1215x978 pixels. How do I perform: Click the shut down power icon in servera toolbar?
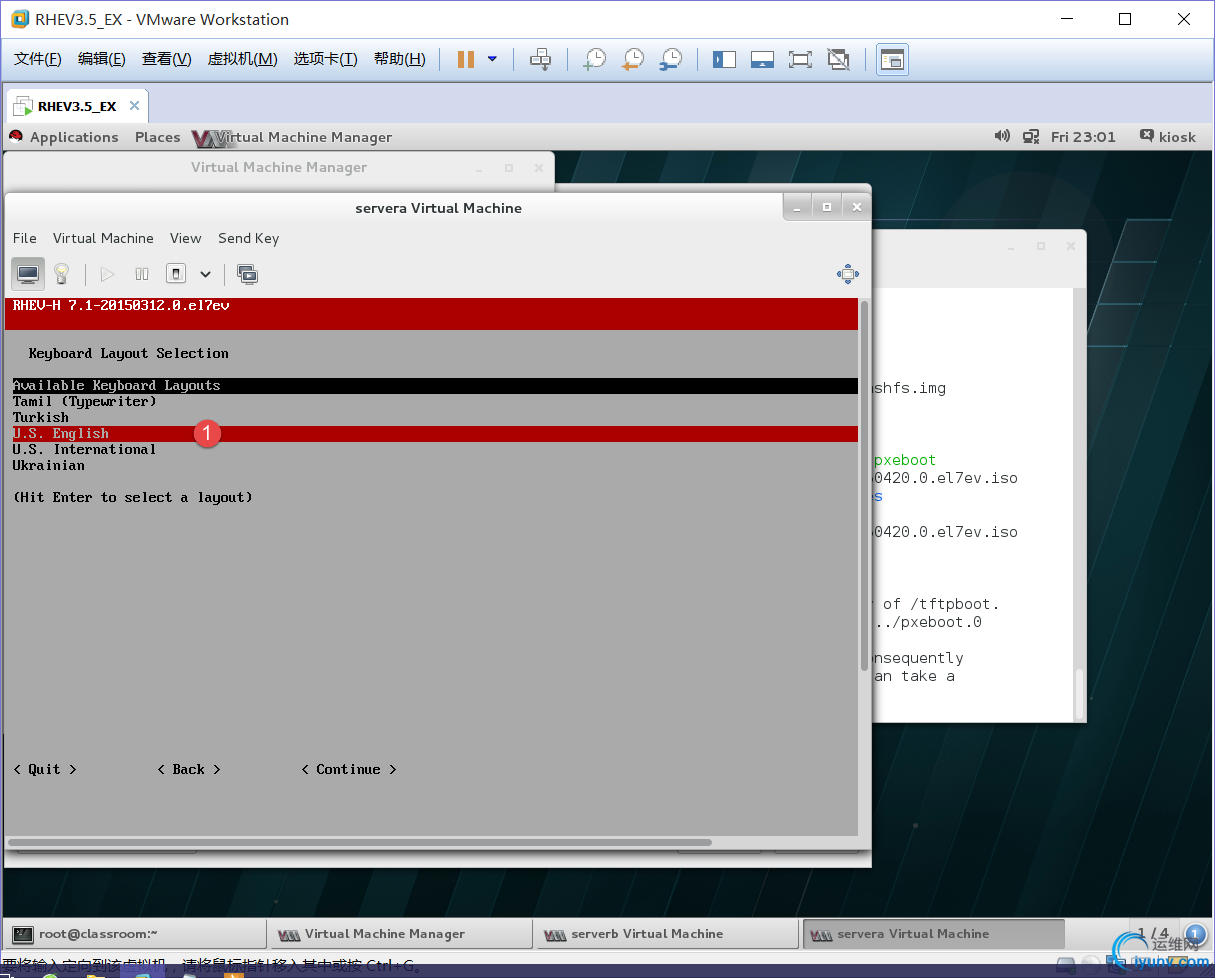(x=176, y=274)
